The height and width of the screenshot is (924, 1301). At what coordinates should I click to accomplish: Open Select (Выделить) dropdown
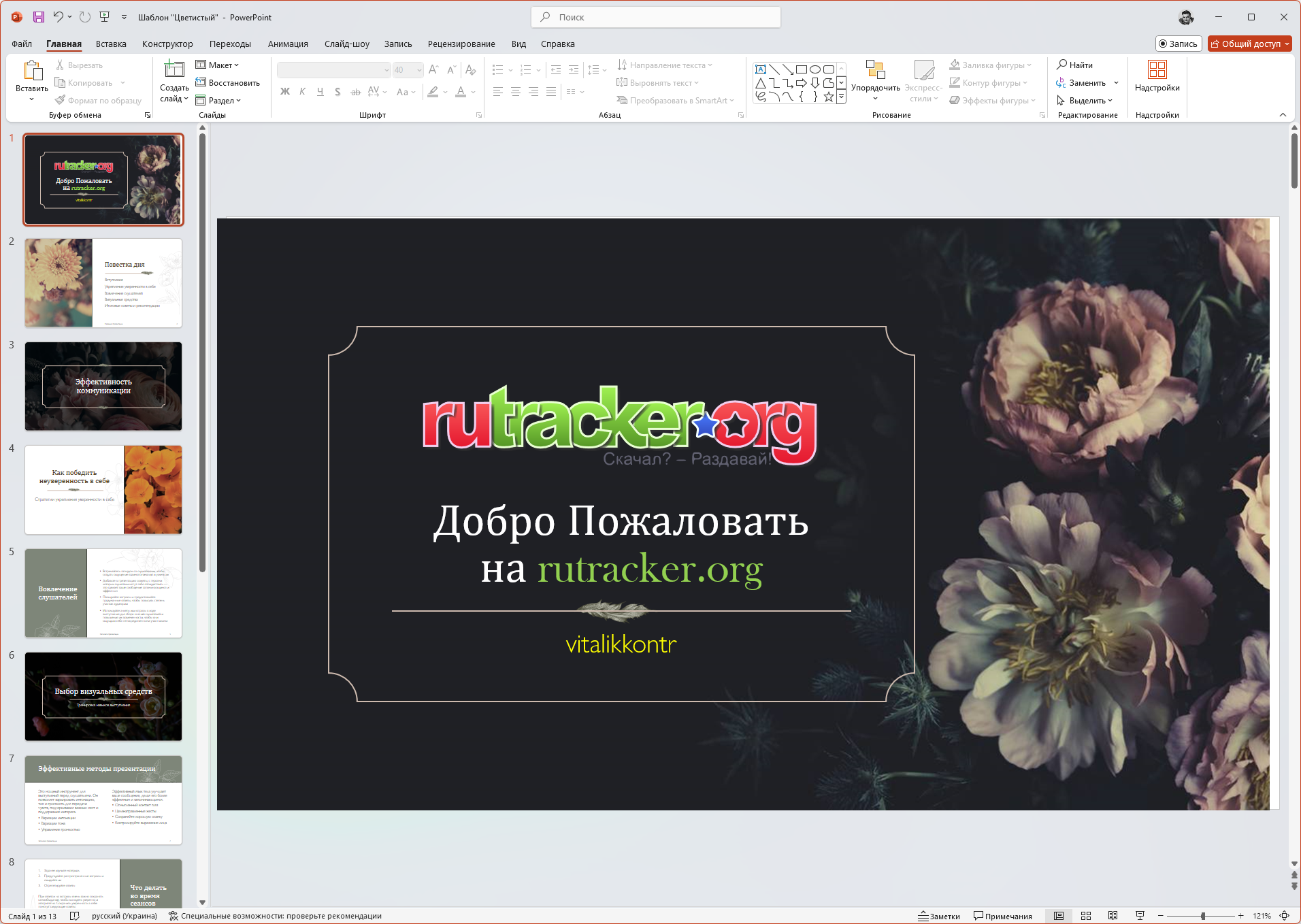coord(1084,100)
